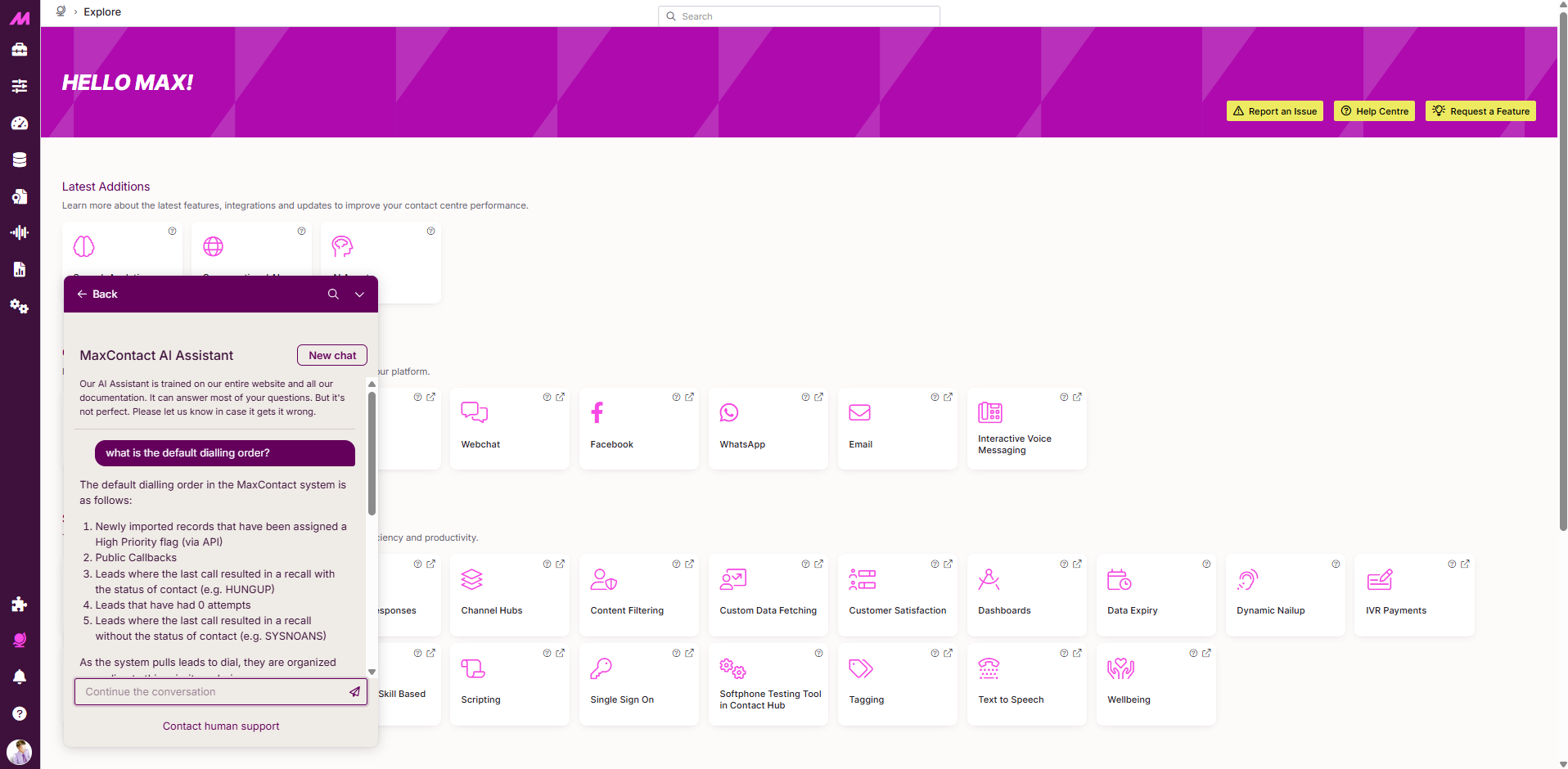Viewport: 1568px width, 769px height.
Task: Click Report an Issue button
Action: [1275, 111]
